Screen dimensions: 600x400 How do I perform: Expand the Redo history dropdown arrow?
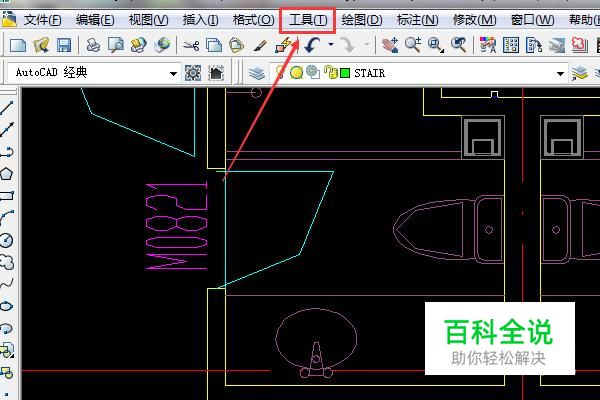coord(367,45)
